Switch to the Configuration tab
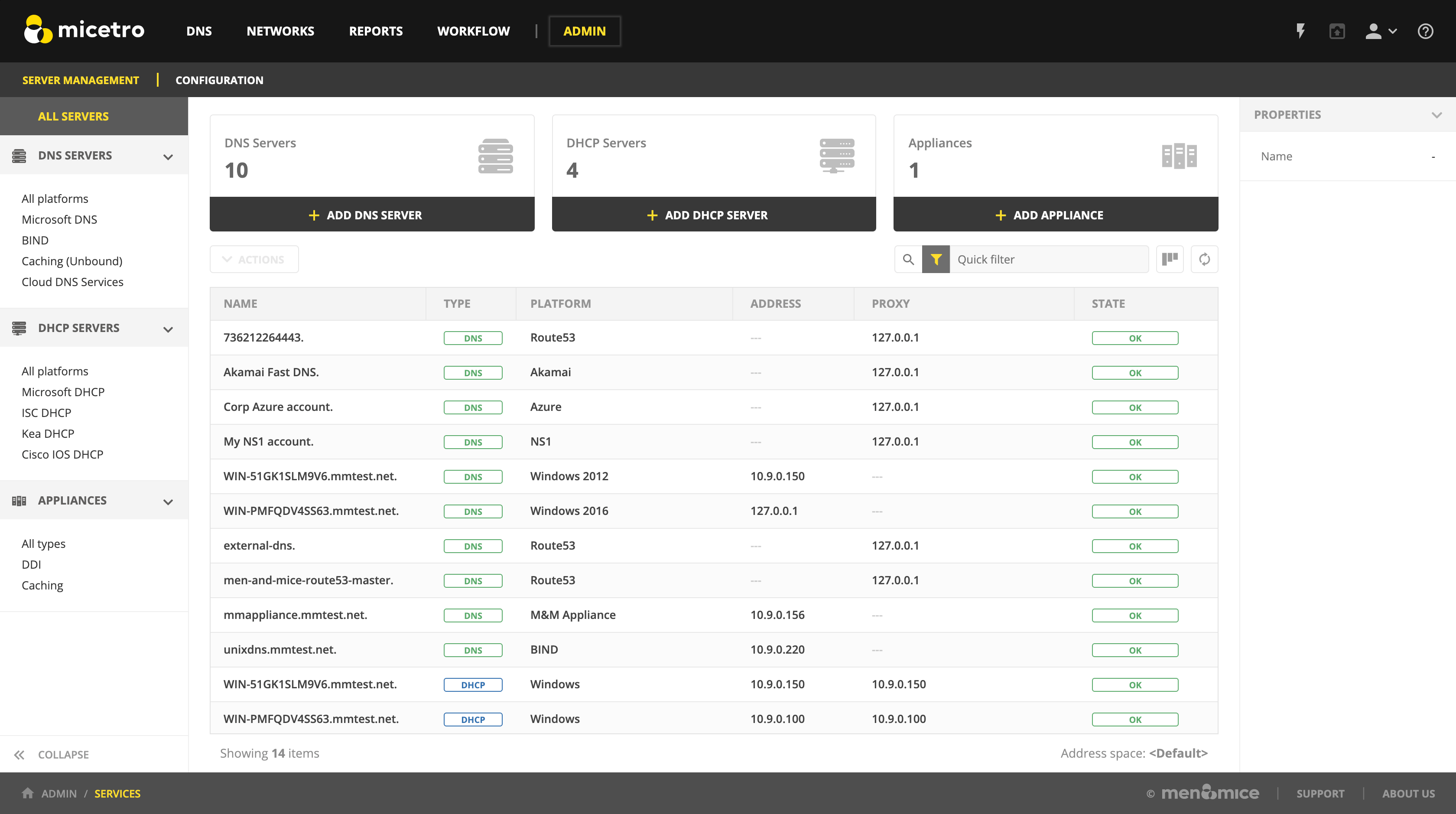1456x814 pixels. coord(219,80)
